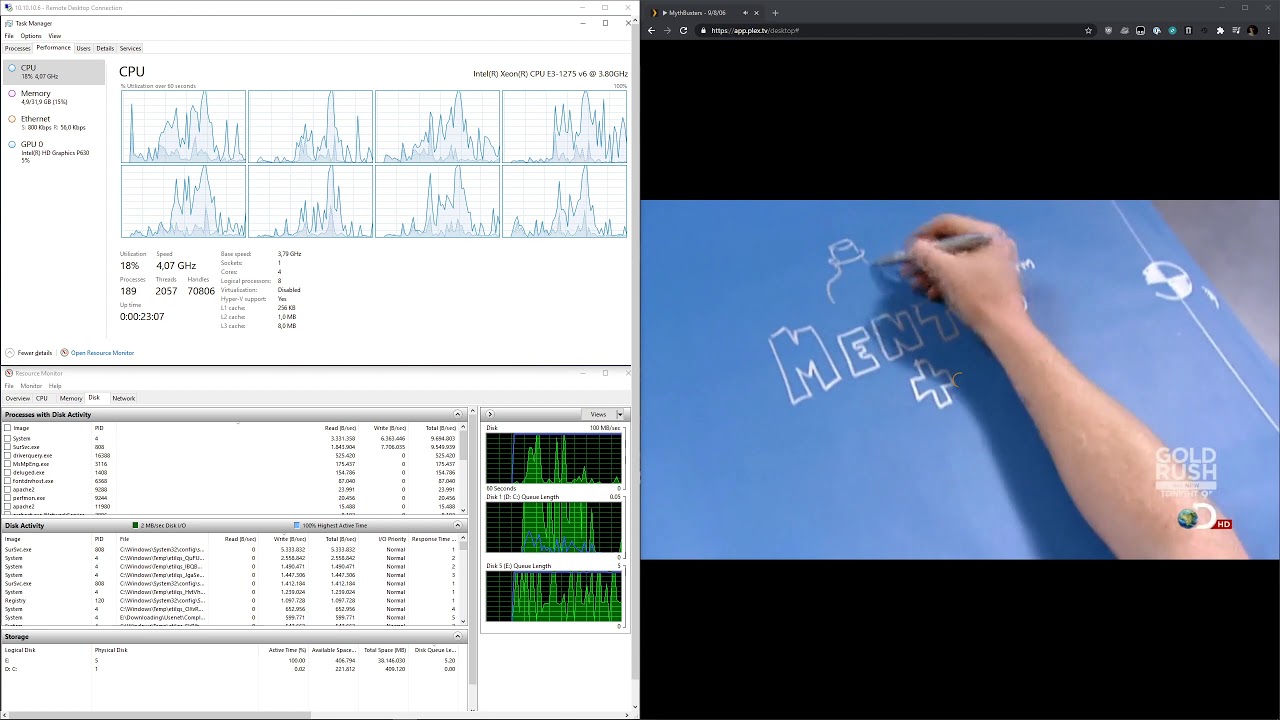Close the MythBusters tab
Screen dimensions: 1280x720
tap(757, 13)
